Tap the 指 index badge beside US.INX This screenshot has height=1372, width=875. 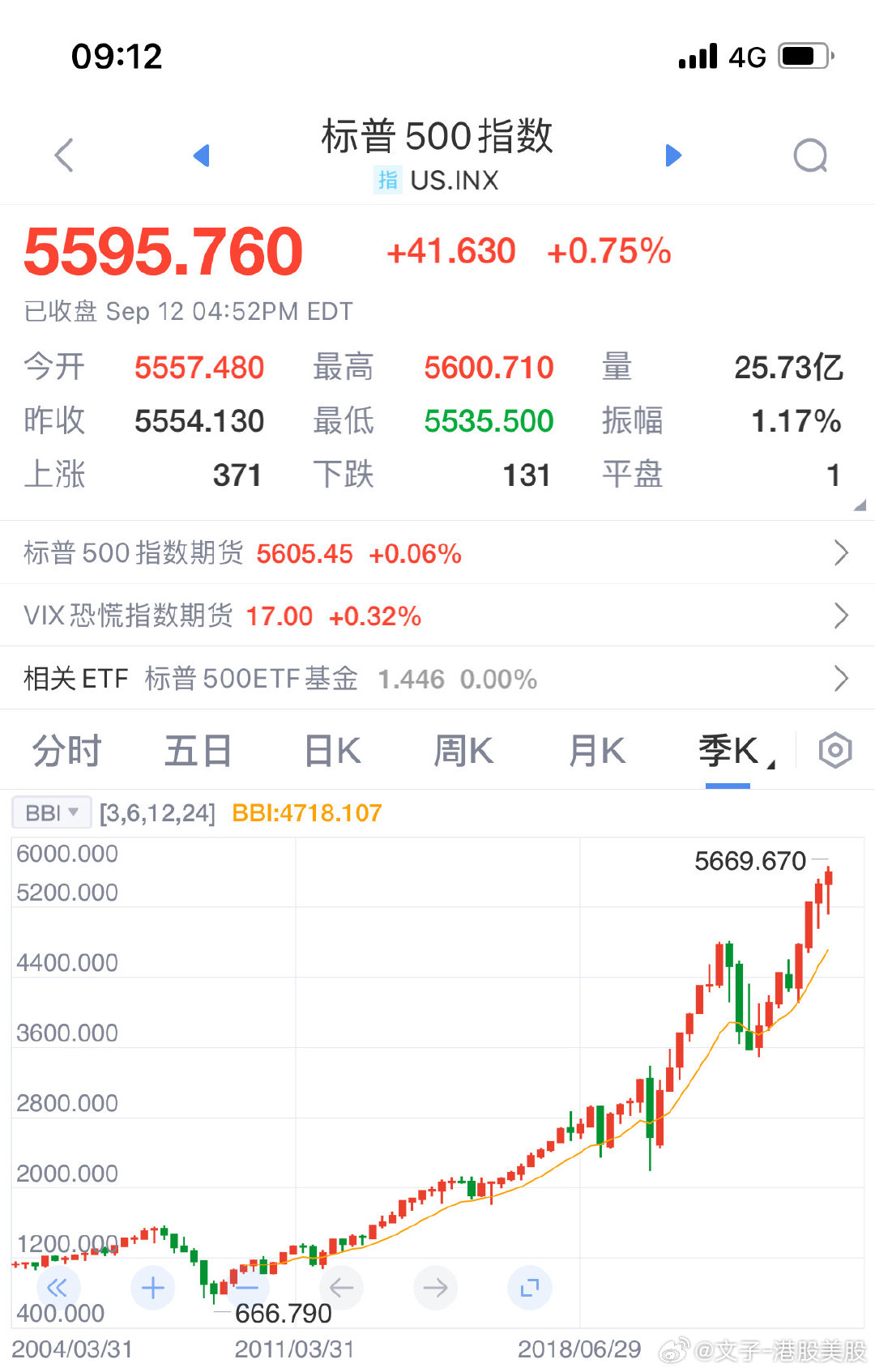388,180
